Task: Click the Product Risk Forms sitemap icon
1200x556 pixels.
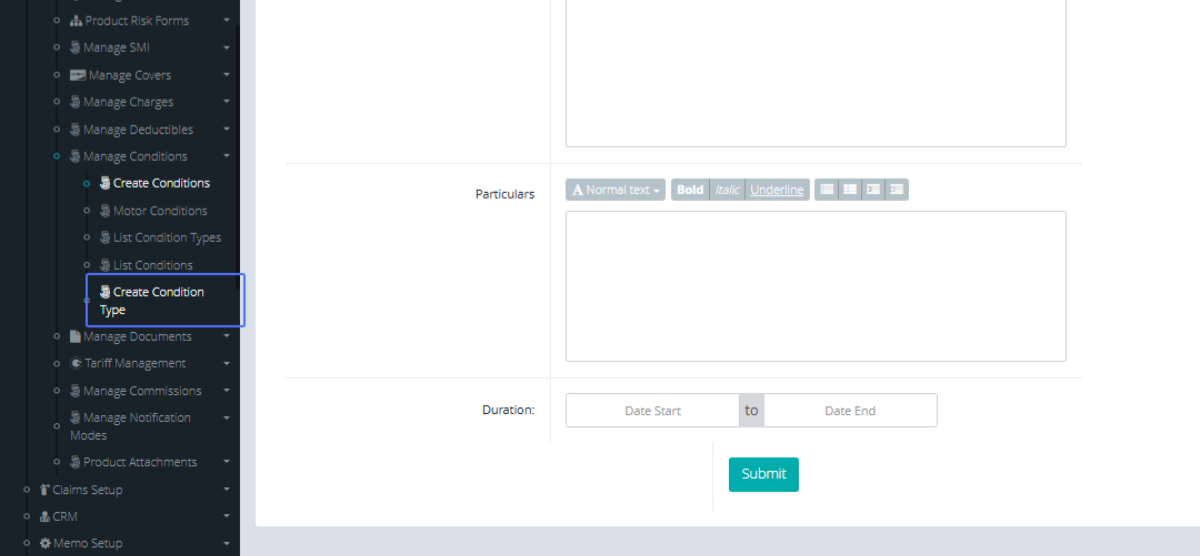Action: point(76,21)
